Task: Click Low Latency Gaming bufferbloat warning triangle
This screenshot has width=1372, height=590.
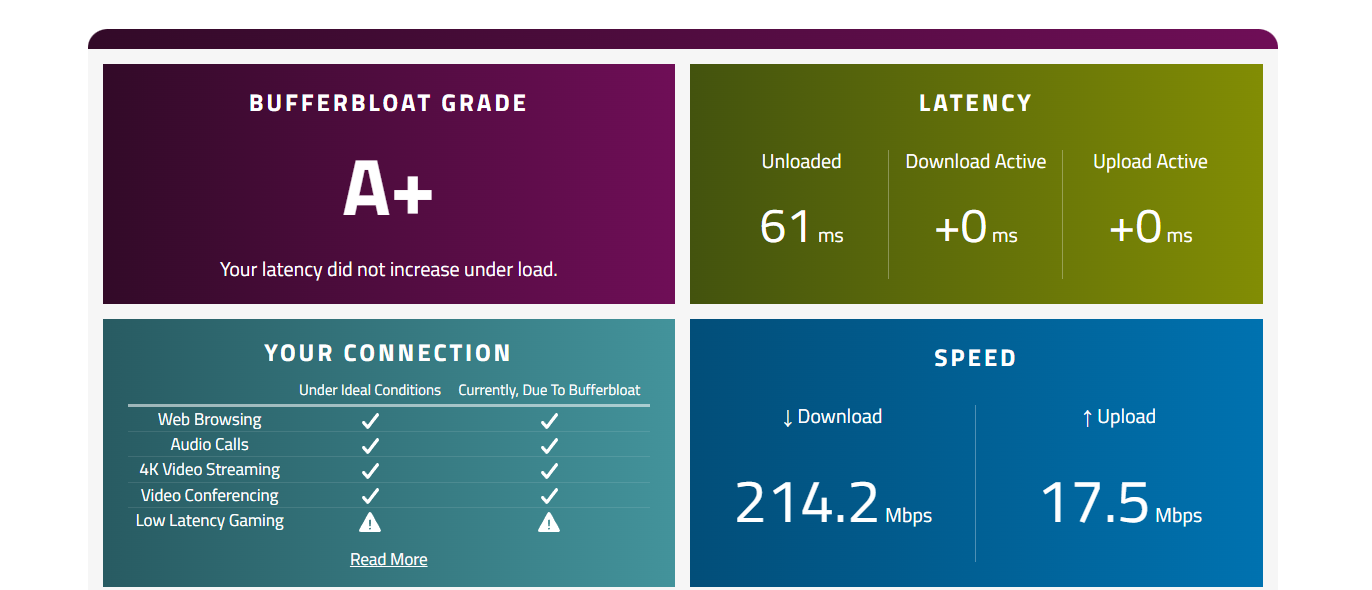Action: pyautogui.click(x=549, y=521)
